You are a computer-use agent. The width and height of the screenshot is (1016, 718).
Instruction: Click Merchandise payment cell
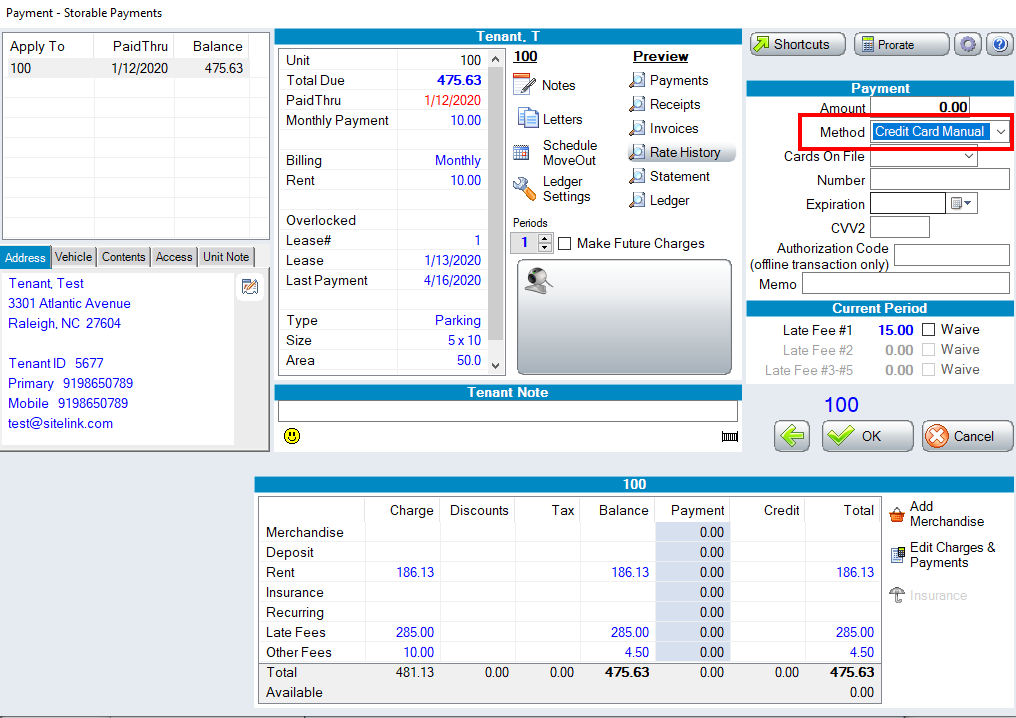(x=693, y=532)
